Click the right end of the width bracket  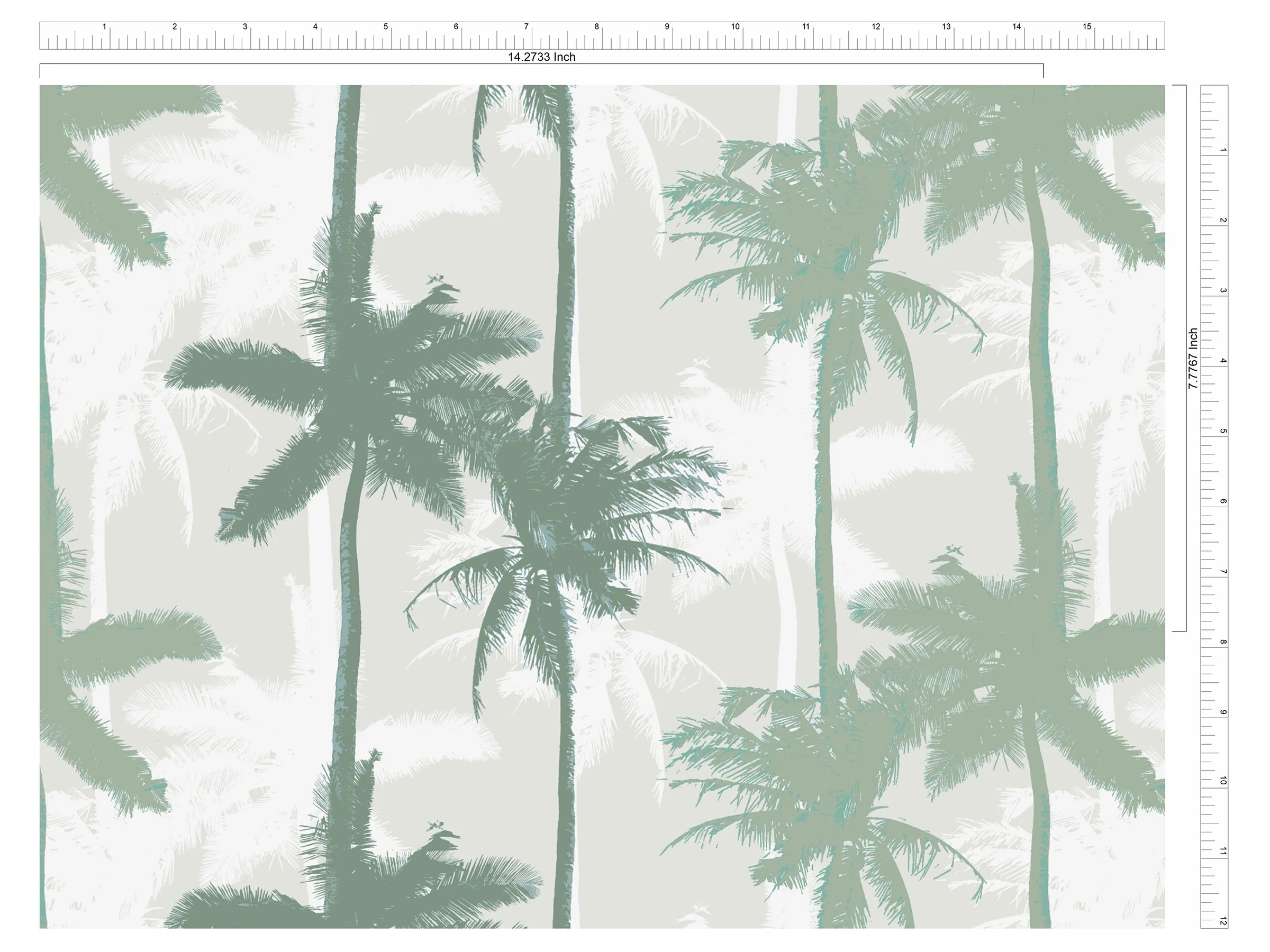click(x=1043, y=70)
